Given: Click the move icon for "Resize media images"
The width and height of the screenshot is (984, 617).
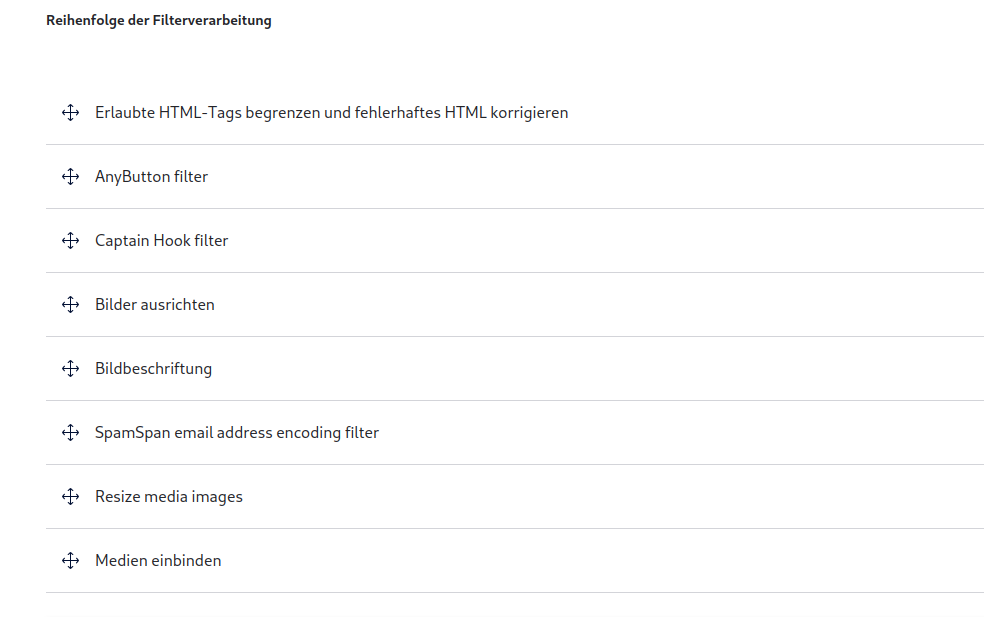Looking at the screenshot, I should 70,496.
